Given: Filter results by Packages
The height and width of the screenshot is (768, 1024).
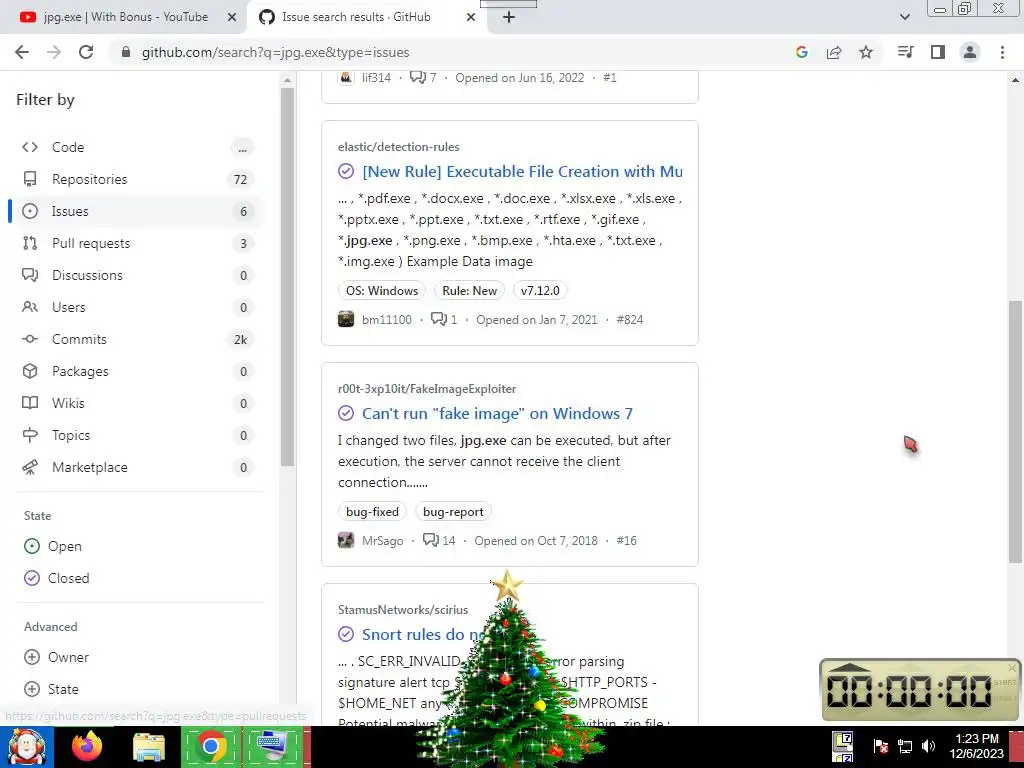Looking at the screenshot, I should 136,371.
